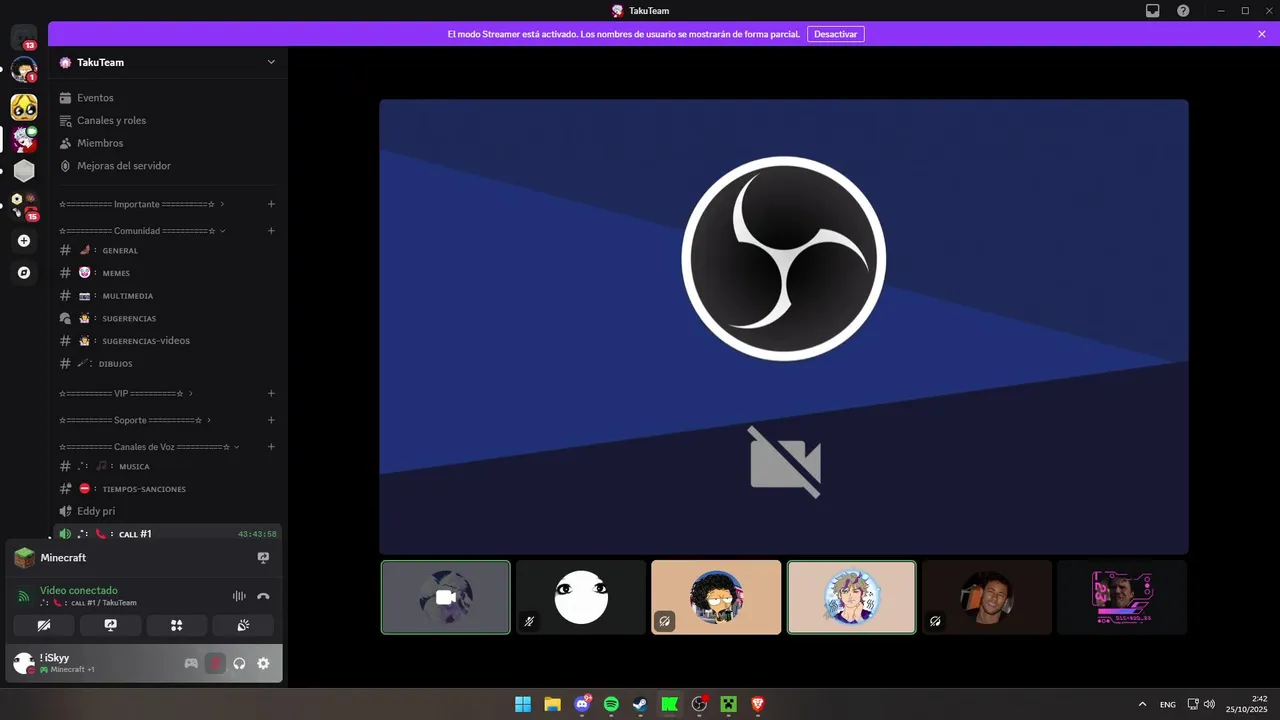Open Steam from the taskbar
This screenshot has height=720, width=1280.
point(640,704)
